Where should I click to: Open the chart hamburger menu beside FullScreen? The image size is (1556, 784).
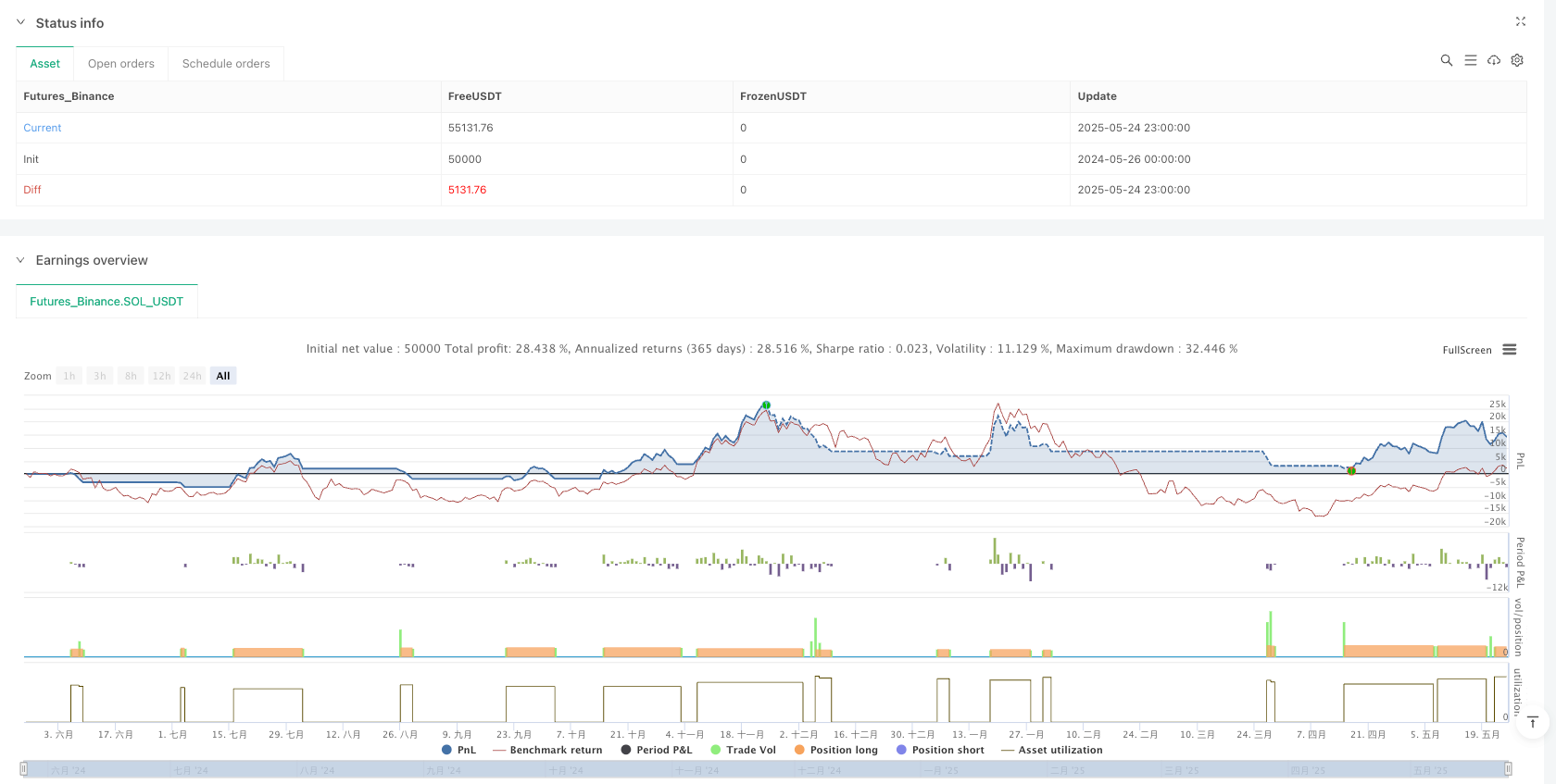(1510, 350)
